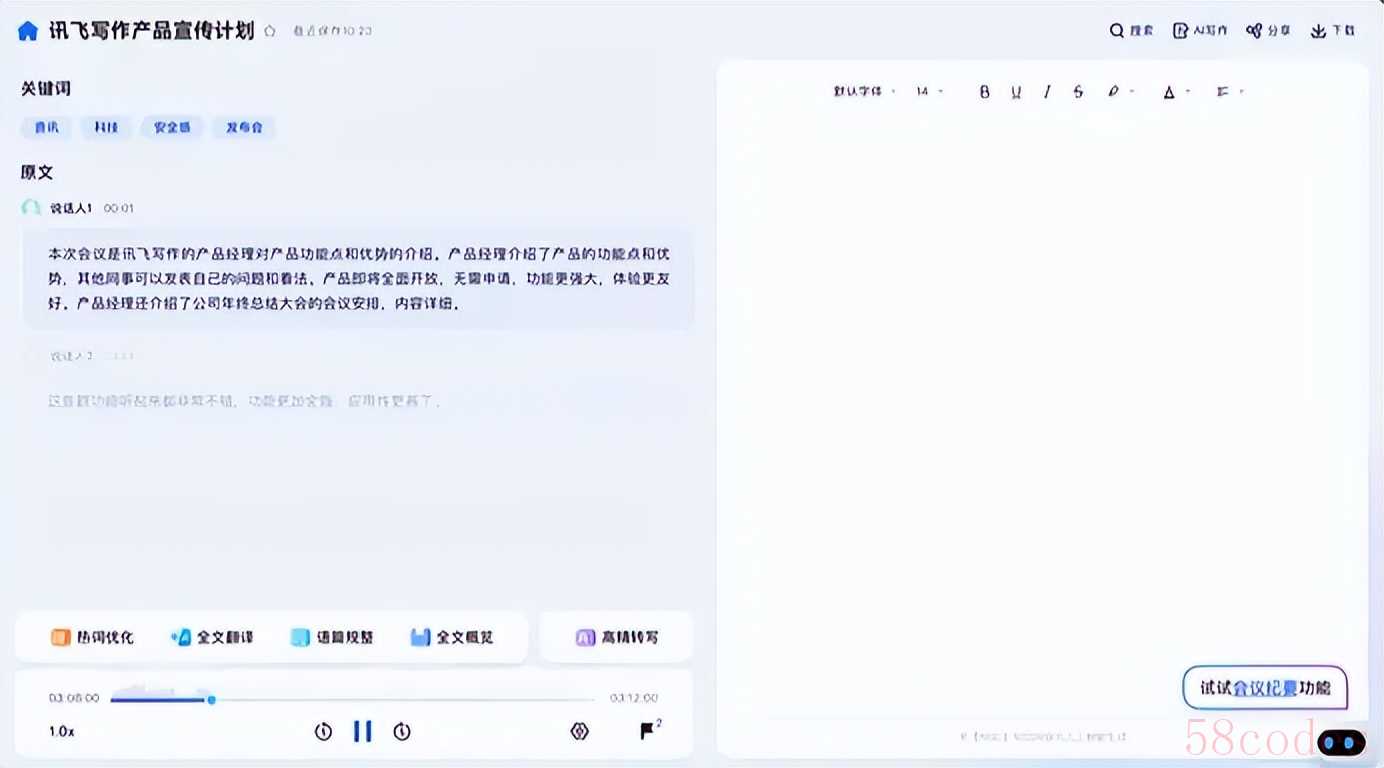The image size is (1384, 768).
Task: Toggle italic formatting
Action: click(x=1047, y=92)
